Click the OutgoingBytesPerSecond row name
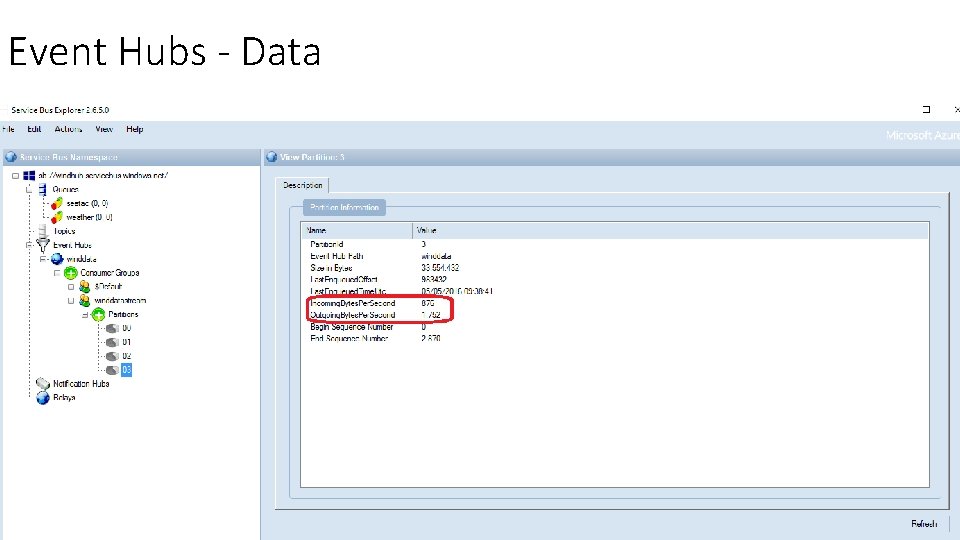 point(353,315)
